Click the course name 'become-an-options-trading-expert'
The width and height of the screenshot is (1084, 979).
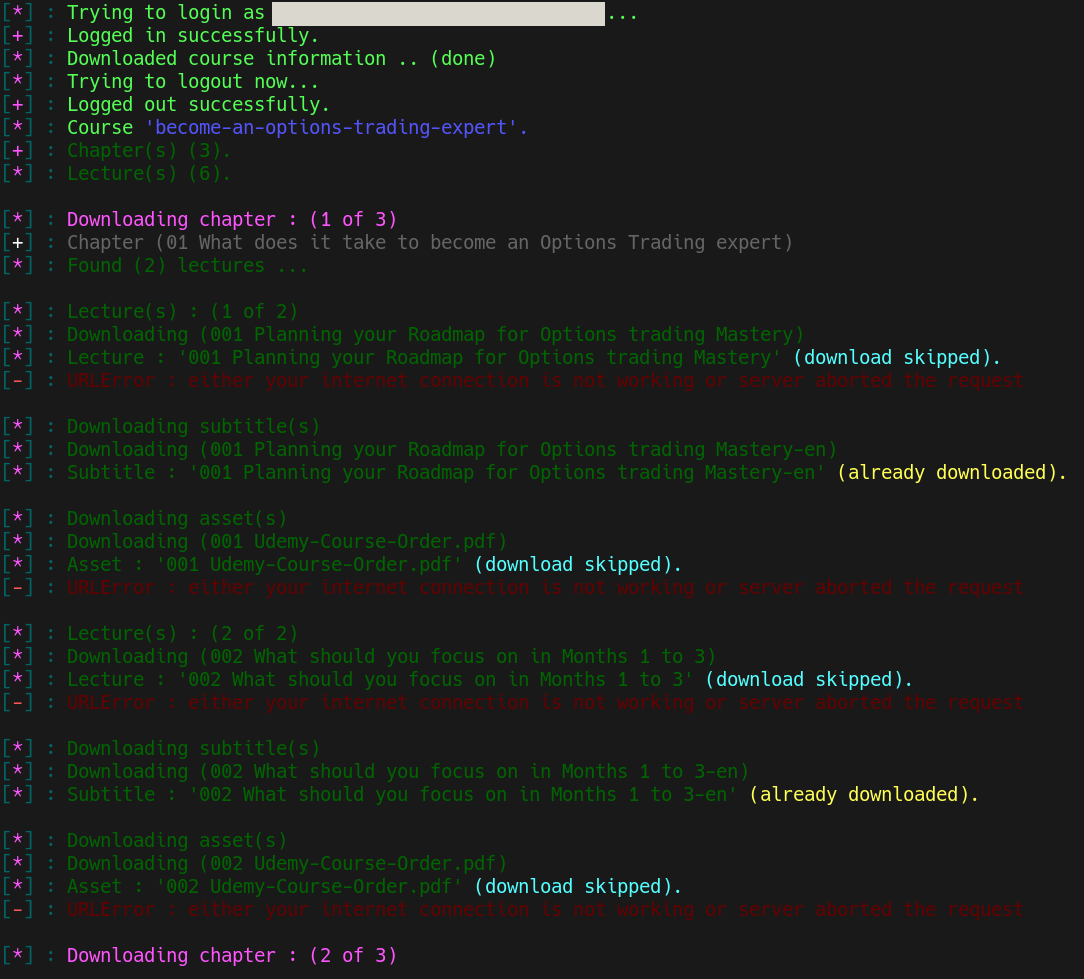pos(331,127)
